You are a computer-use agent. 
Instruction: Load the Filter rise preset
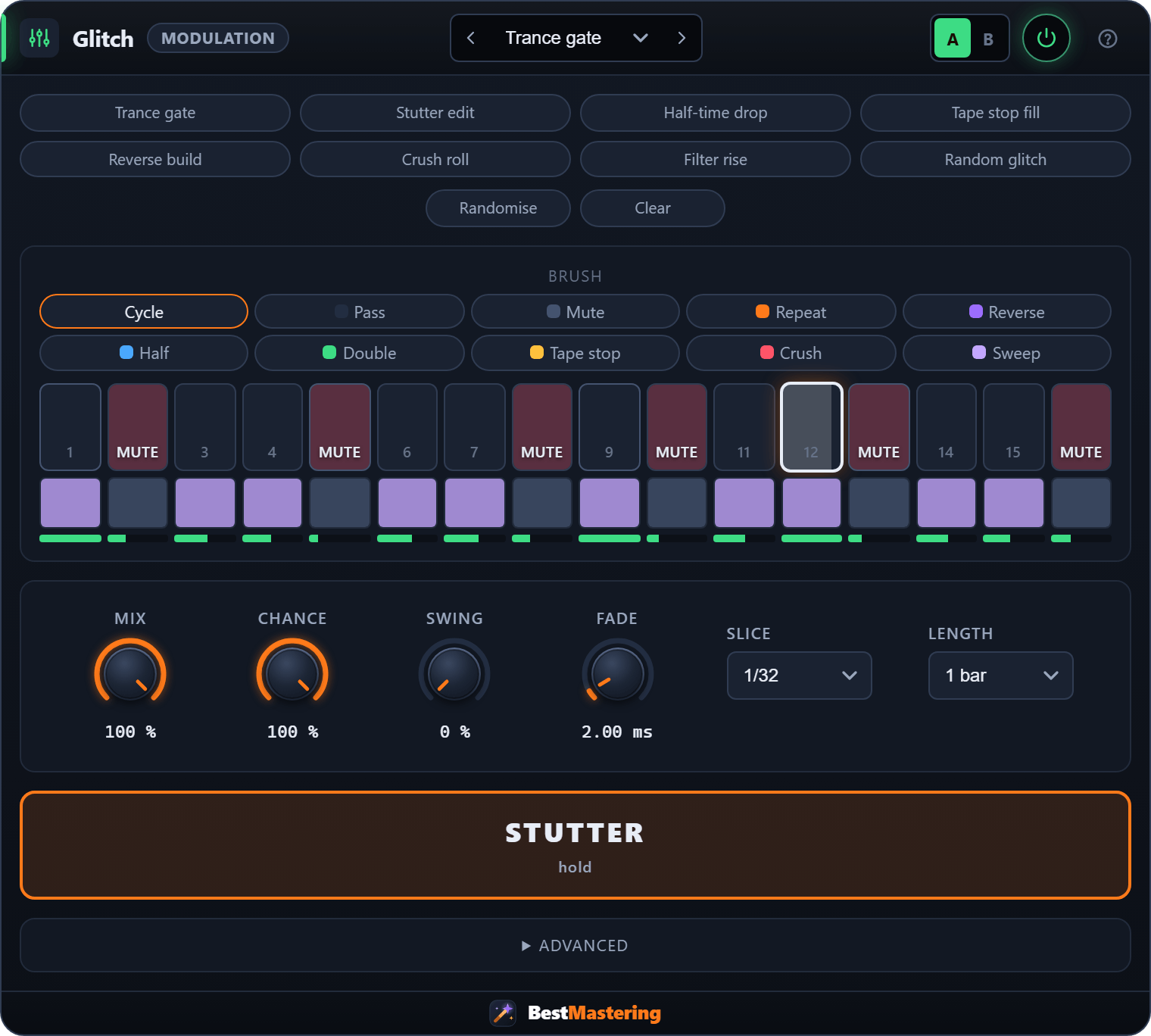coord(716,160)
